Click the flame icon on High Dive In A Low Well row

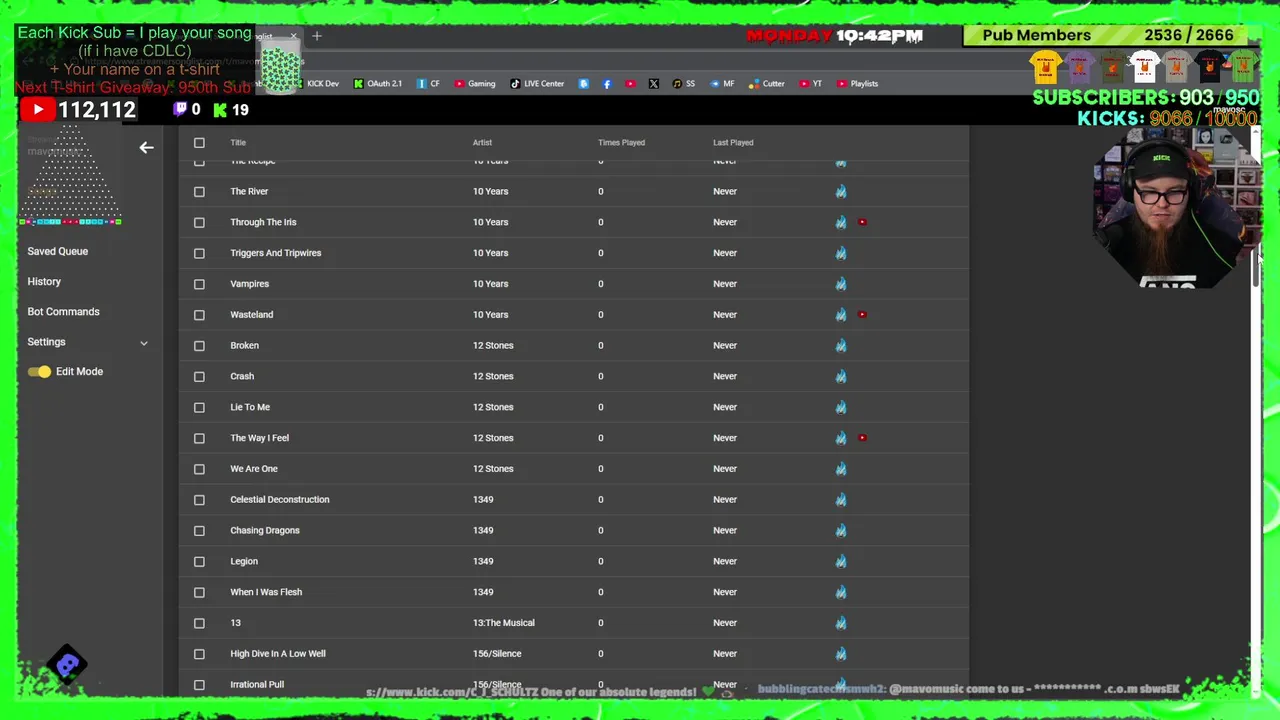pos(841,654)
